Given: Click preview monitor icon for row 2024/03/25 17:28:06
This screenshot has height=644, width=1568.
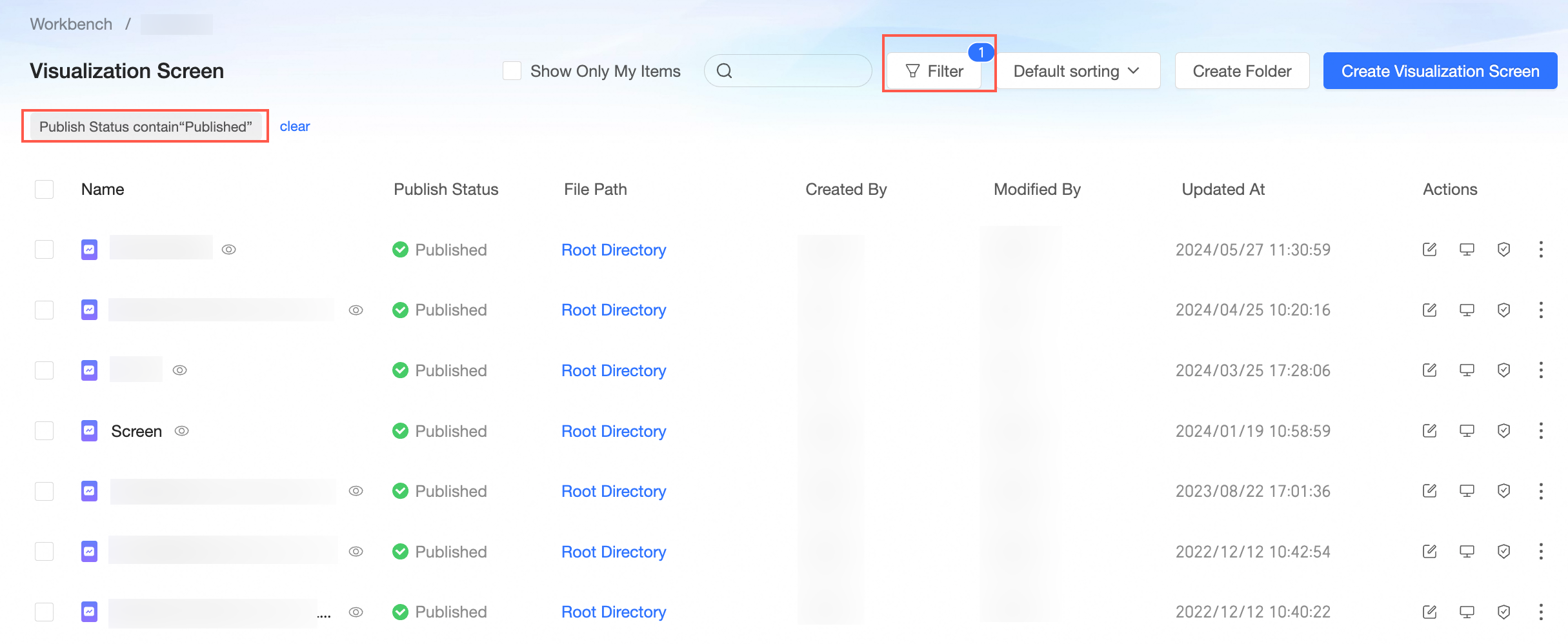Looking at the screenshot, I should 1467,370.
